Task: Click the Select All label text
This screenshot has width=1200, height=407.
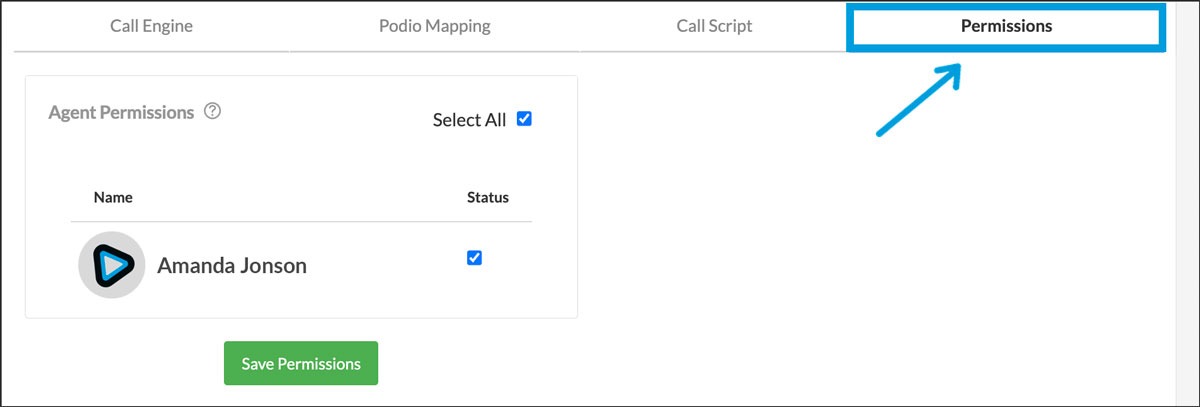Action: click(469, 120)
